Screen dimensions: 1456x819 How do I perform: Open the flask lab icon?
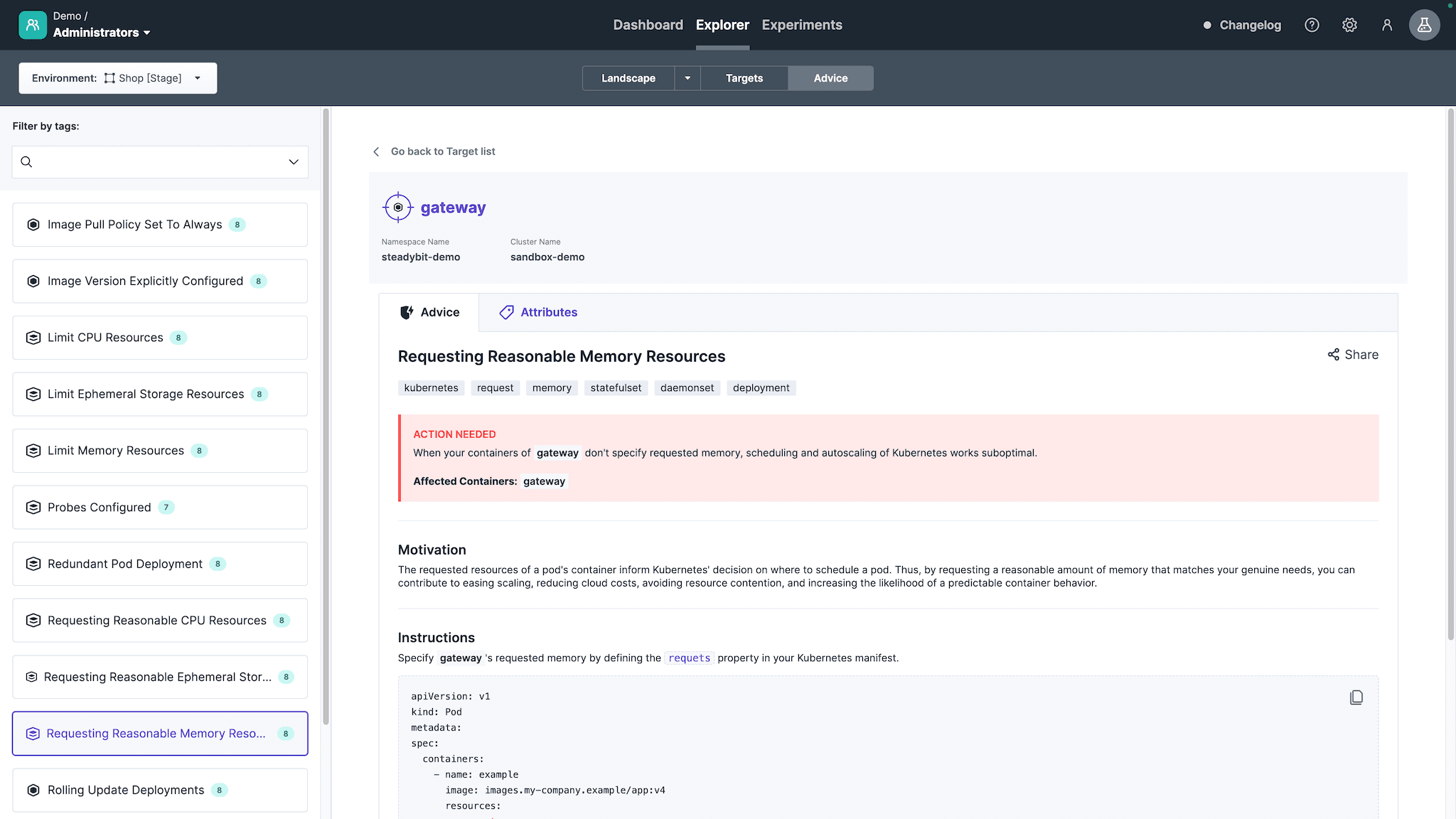coord(1424,25)
